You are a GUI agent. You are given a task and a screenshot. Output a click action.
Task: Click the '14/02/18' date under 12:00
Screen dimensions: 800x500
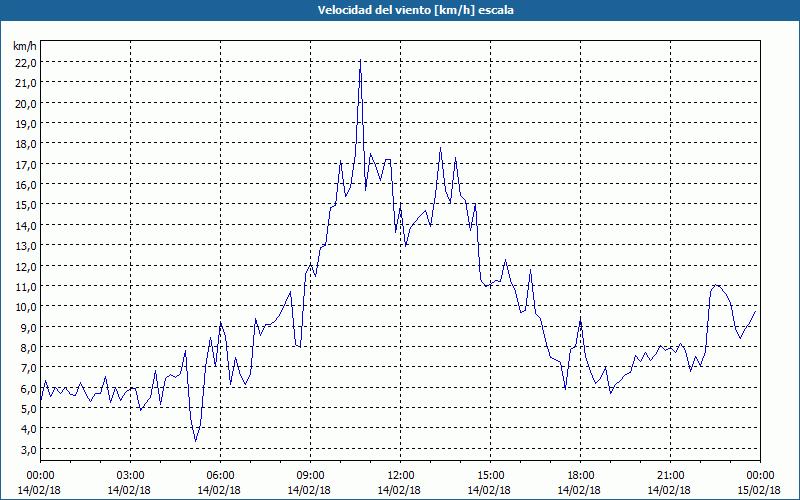tap(399, 490)
